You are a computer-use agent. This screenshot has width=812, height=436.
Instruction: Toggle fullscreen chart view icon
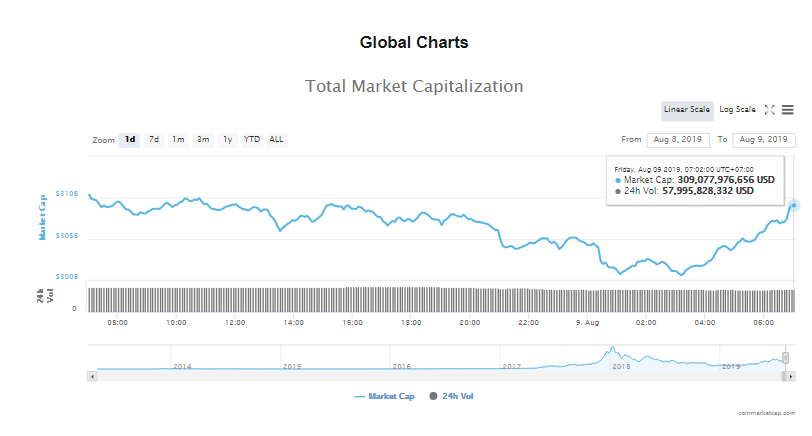[x=770, y=110]
